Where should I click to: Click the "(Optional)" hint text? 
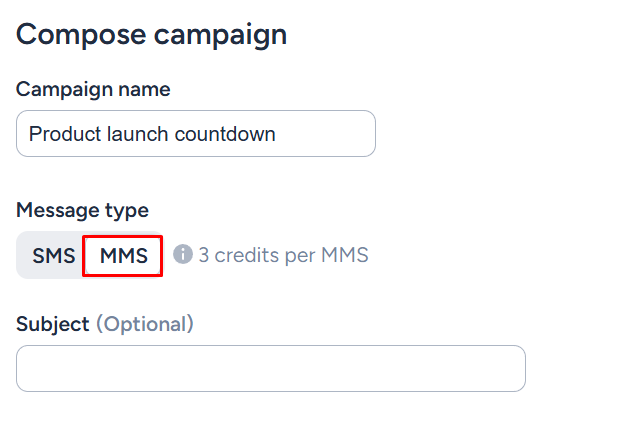point(144,324)
